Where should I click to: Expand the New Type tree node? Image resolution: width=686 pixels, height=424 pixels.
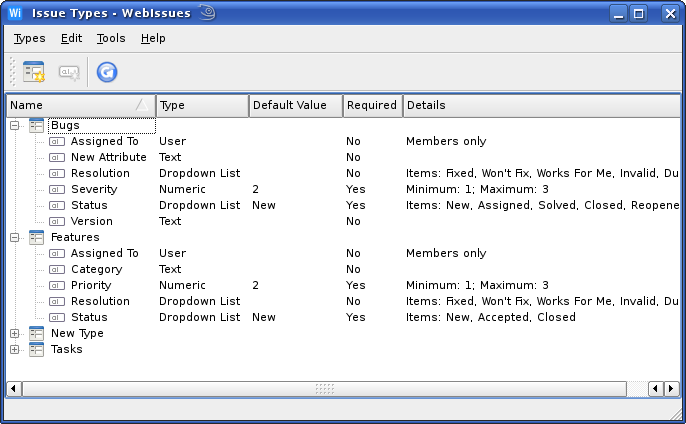click(x=15, y=333)
